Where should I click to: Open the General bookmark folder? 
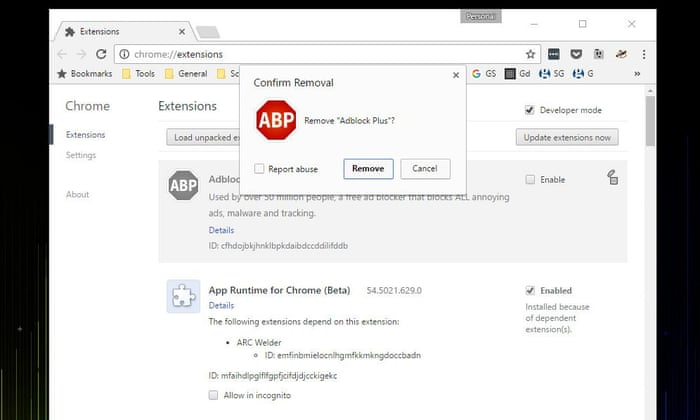186,74
